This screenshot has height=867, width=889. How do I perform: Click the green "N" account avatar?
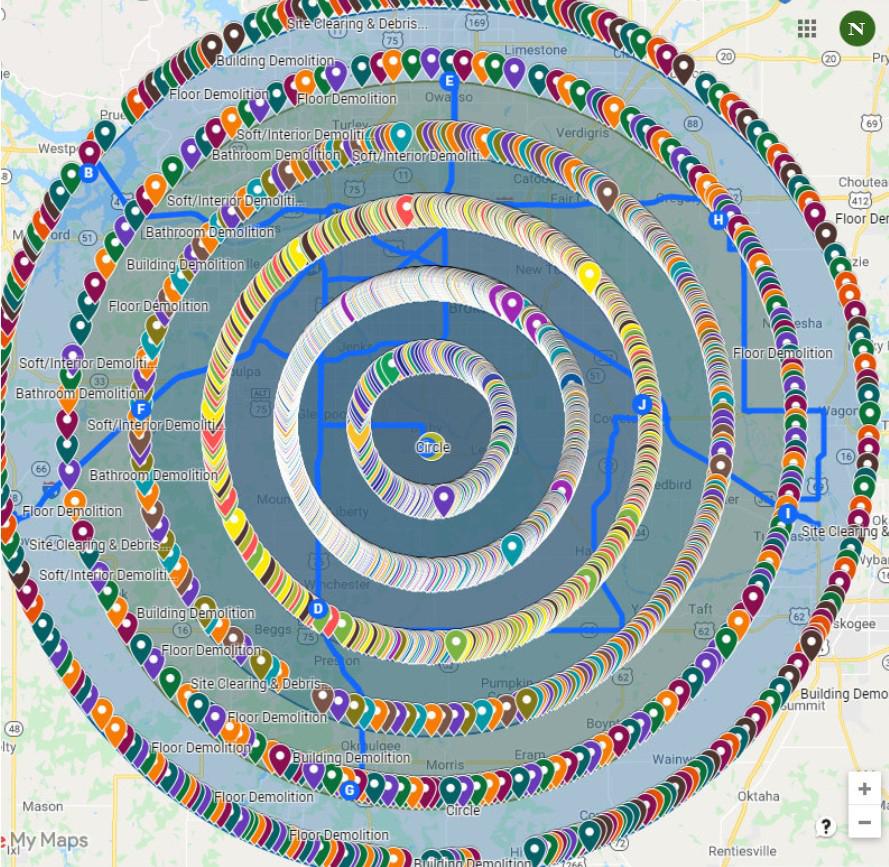coord(855,29)
